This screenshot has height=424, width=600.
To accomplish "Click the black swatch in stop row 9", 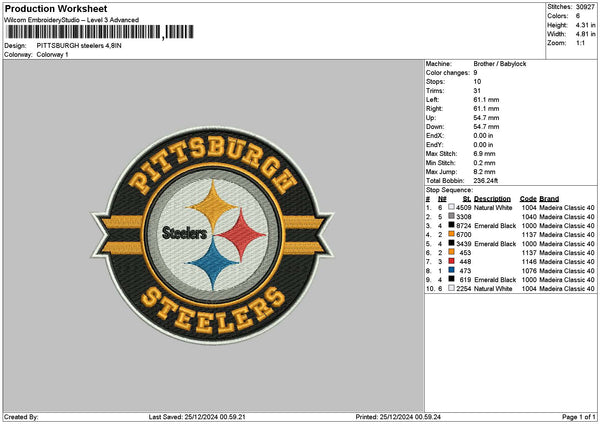I will click(452, 279).
